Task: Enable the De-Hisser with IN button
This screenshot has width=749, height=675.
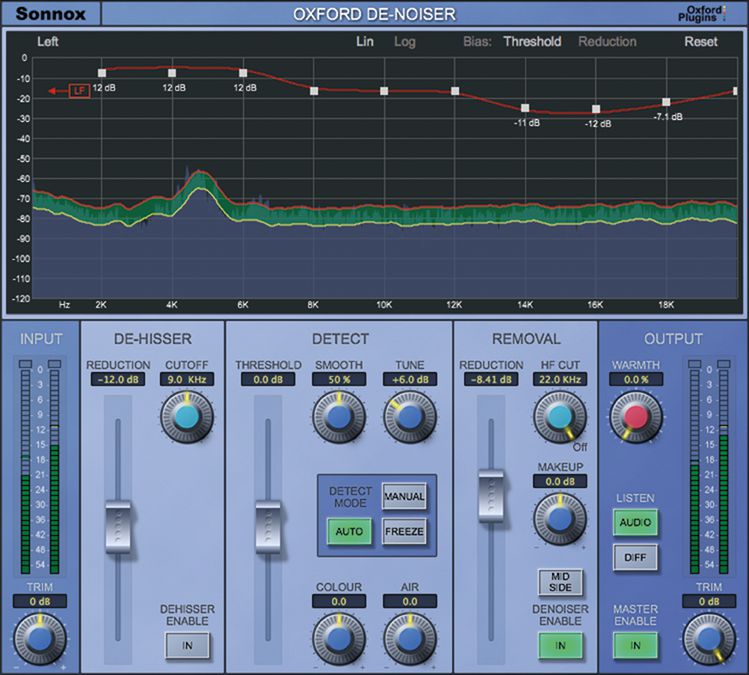Action: 186,647
